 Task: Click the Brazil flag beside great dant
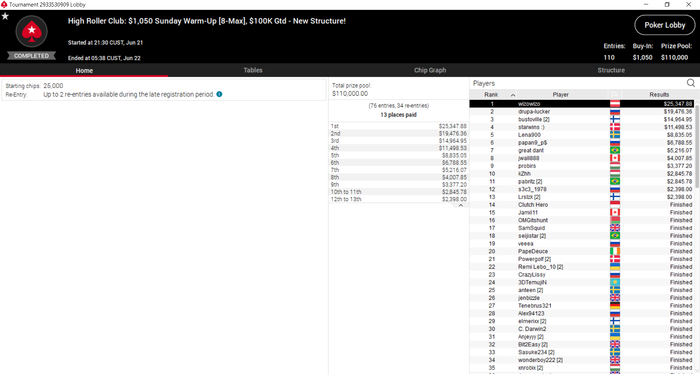click(x=615, y=150)
